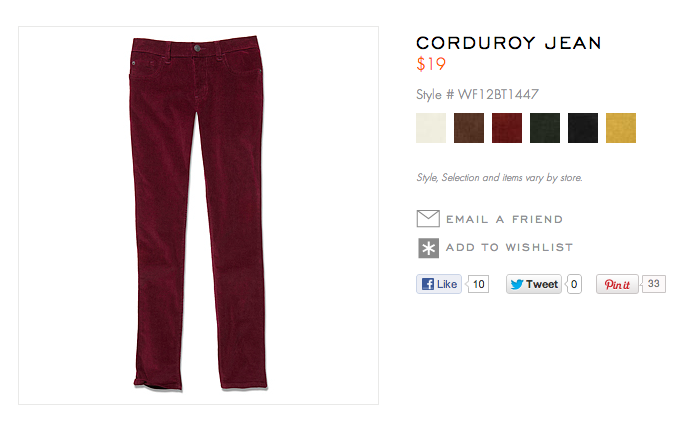Click the $19 price text
The image size is (690, 421).
click(431, 64)
